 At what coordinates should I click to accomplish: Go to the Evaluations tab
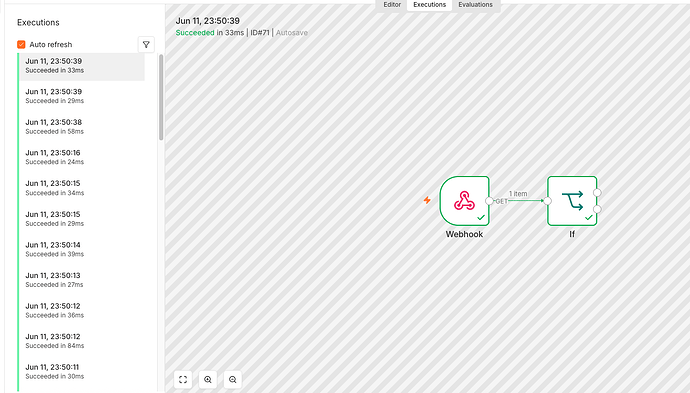pyautogui.click(x=475, y=5)
